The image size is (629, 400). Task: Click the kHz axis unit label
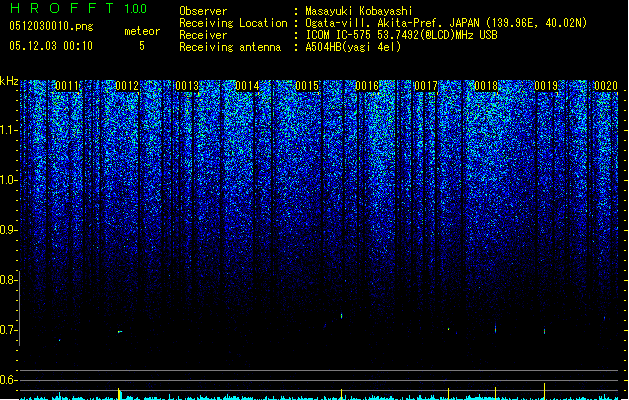[x=9, y=81]
